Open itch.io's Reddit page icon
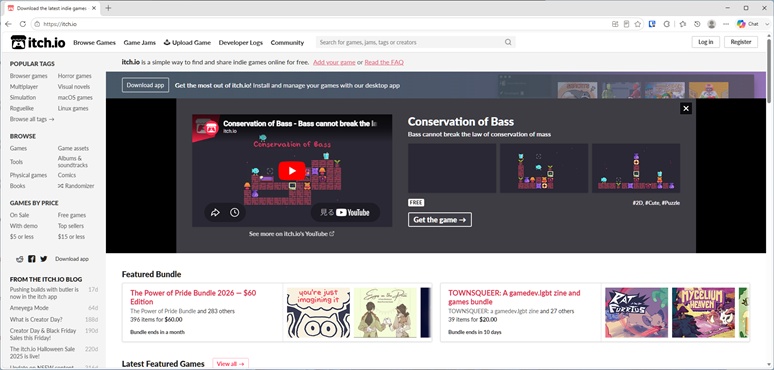The image size is (774, 370). pos(20,259)
